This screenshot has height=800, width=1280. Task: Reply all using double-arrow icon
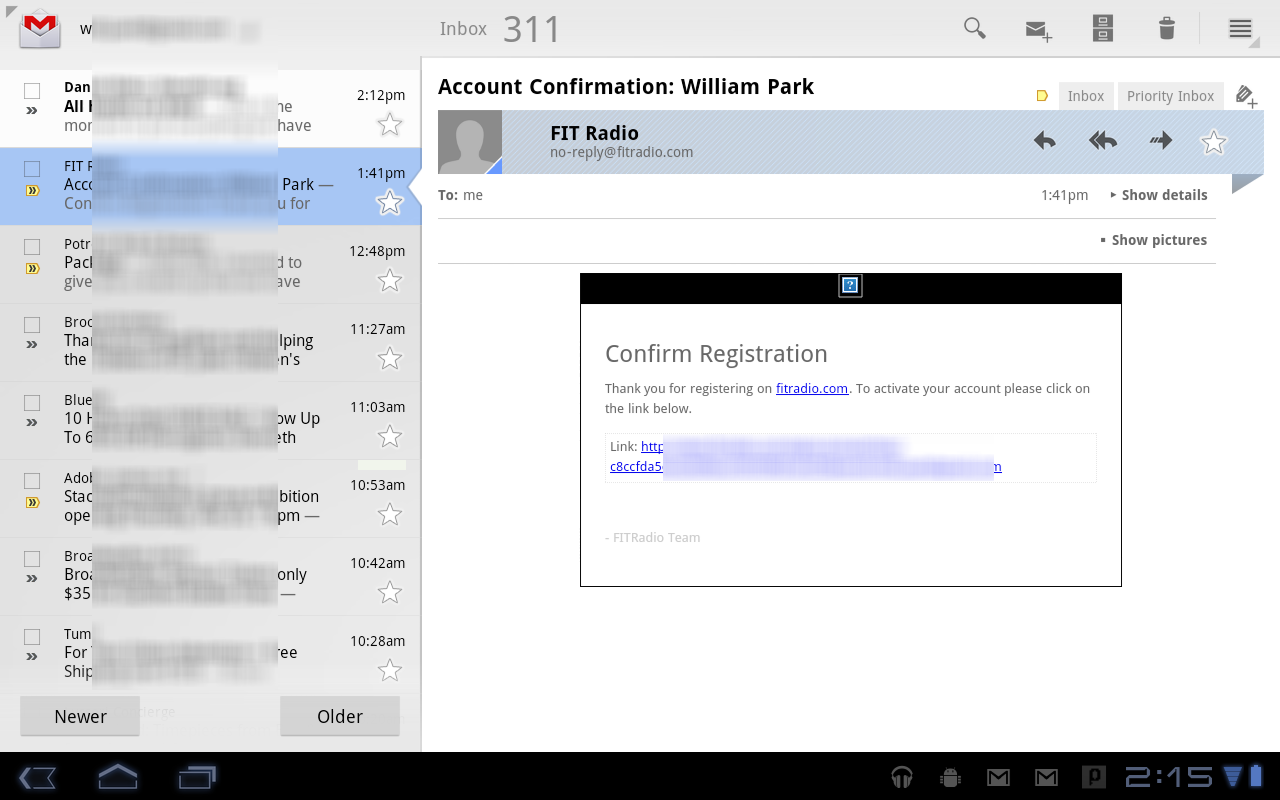pyautogui.click(x=1103, y=141)
